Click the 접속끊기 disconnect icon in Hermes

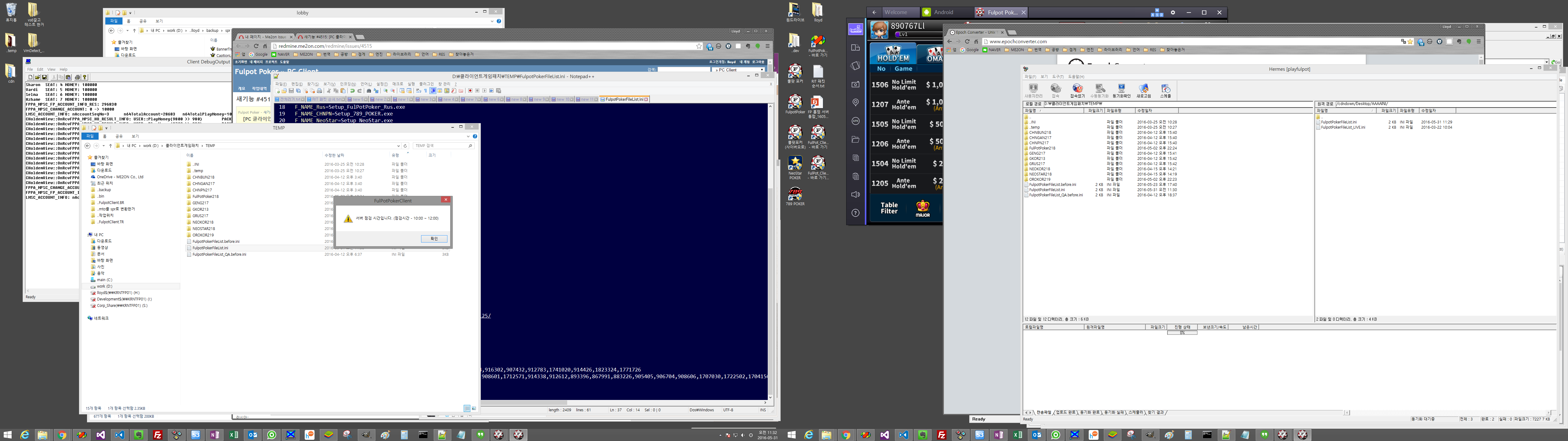click(1077, 91)
